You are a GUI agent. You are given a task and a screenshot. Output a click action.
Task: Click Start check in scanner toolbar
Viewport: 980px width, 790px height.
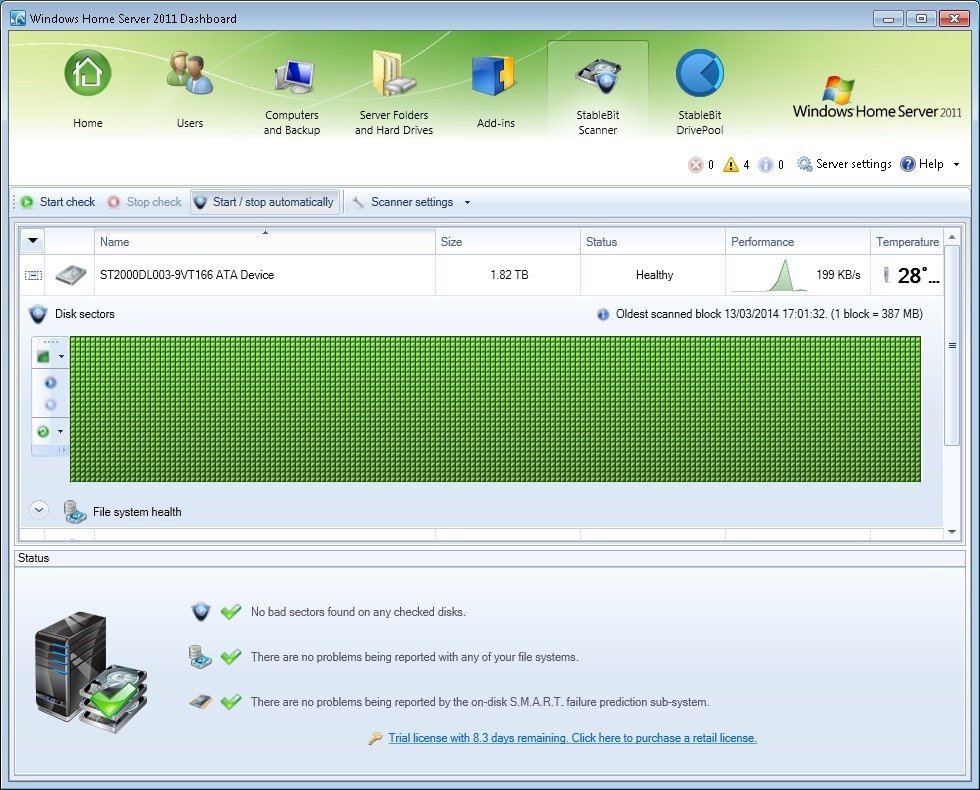(x=58, y=202)
